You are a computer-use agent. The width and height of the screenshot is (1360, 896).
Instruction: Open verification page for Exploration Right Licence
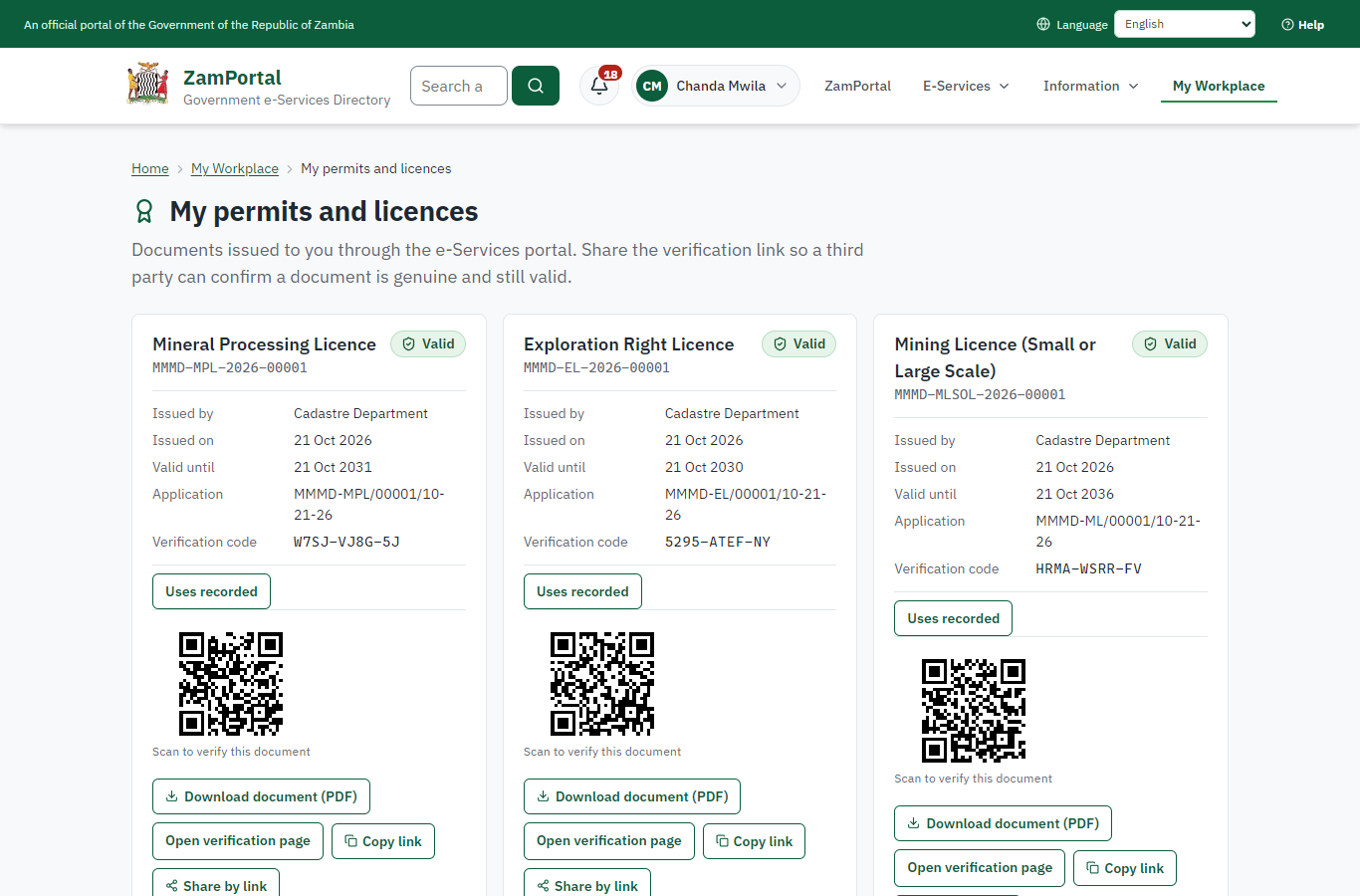click(609, 841)
